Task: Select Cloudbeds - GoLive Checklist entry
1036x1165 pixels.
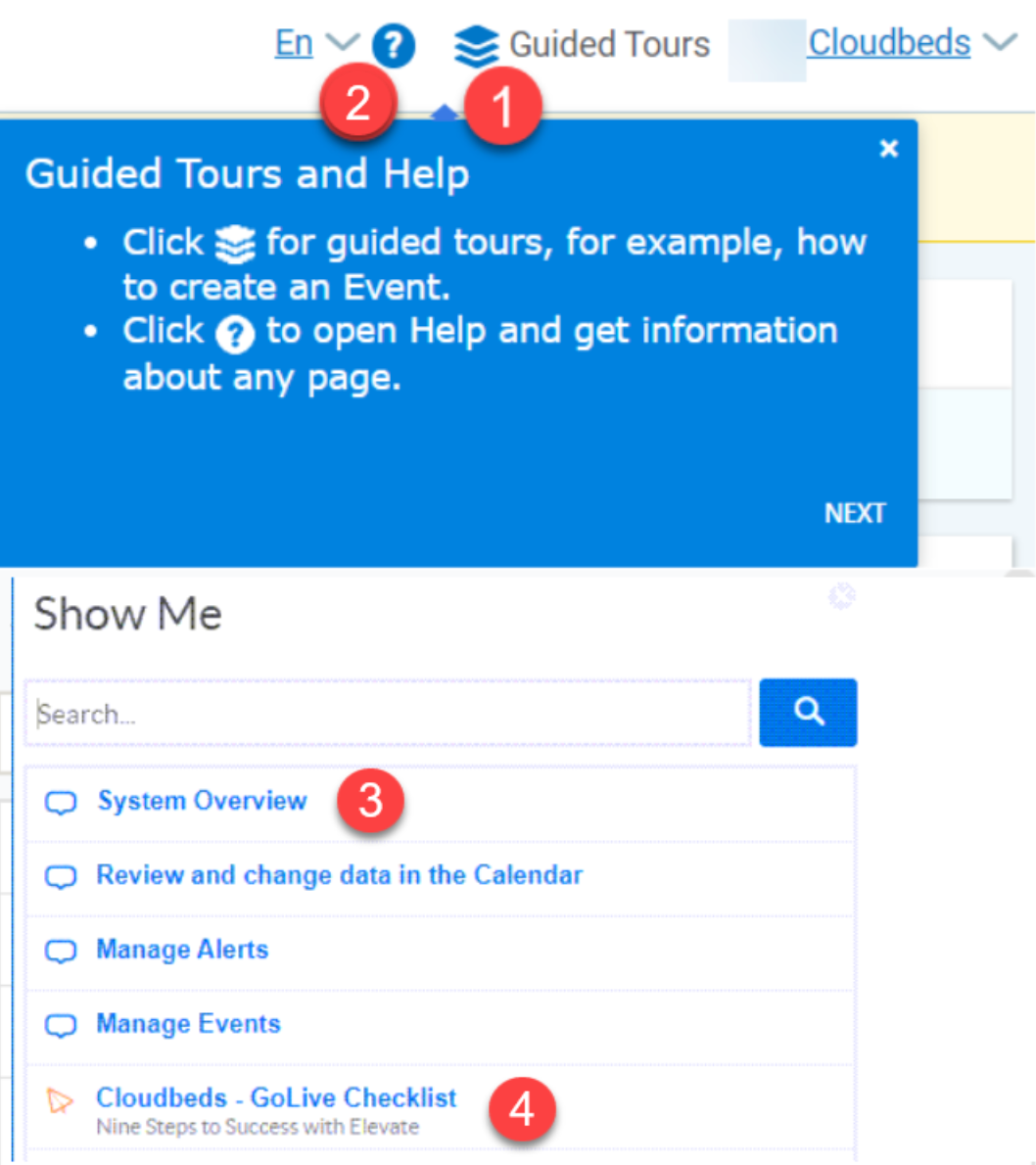Action: (276, 1098)
